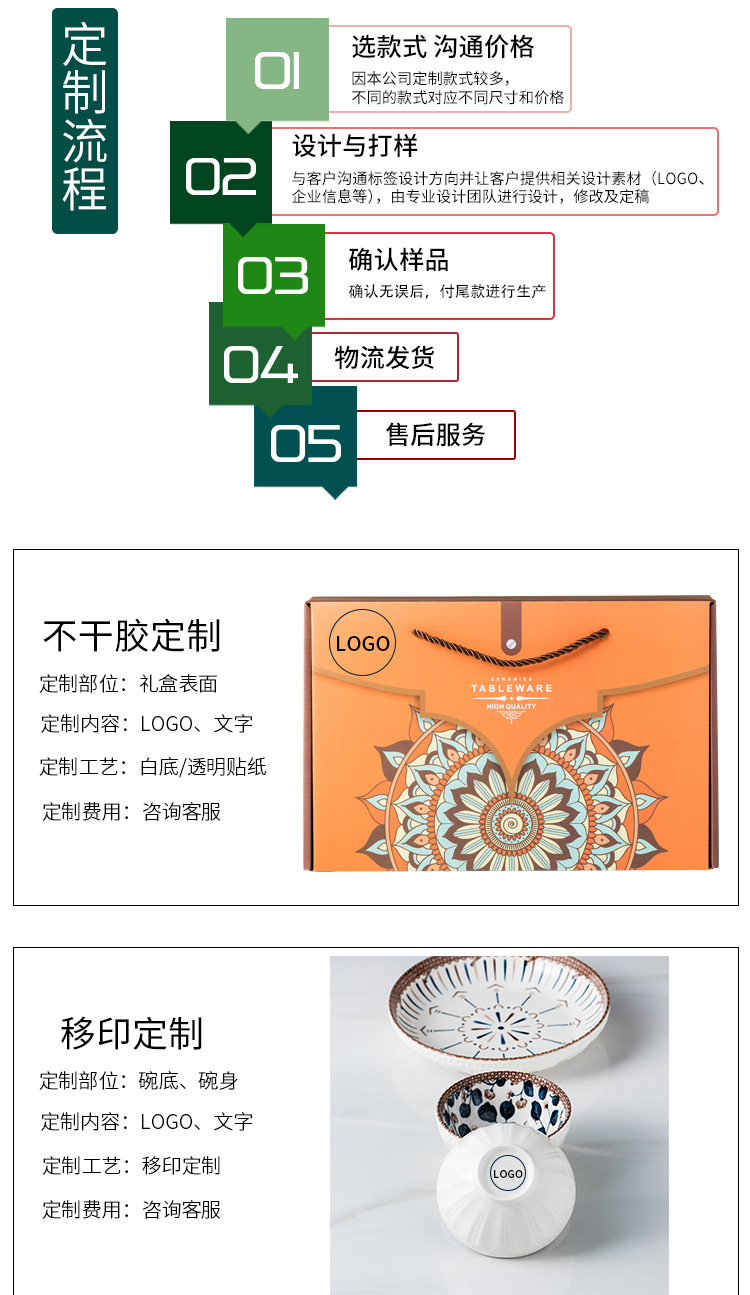Click the 售后服务 label box

click(436, 435)
